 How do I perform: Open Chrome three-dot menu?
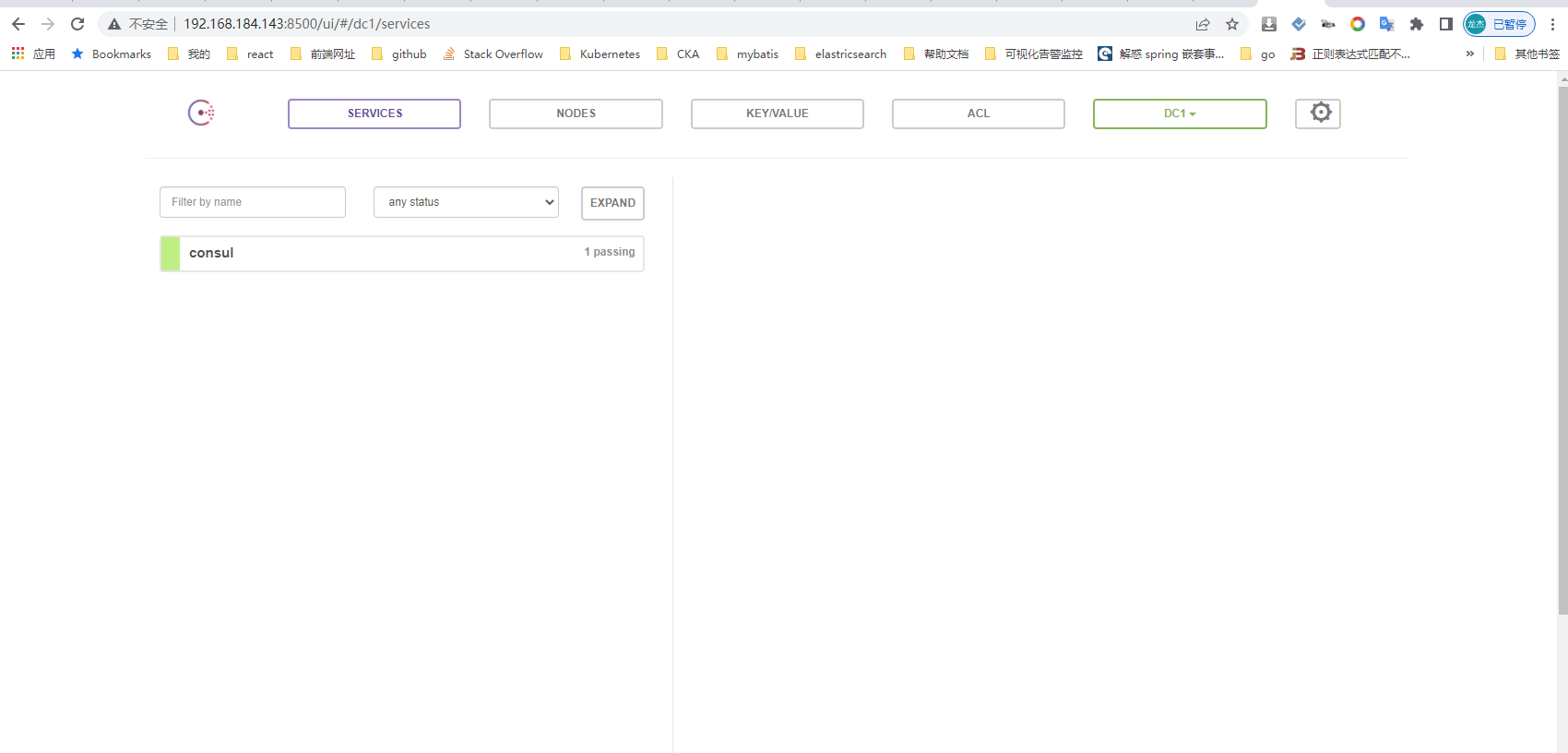pos(1553,24)
